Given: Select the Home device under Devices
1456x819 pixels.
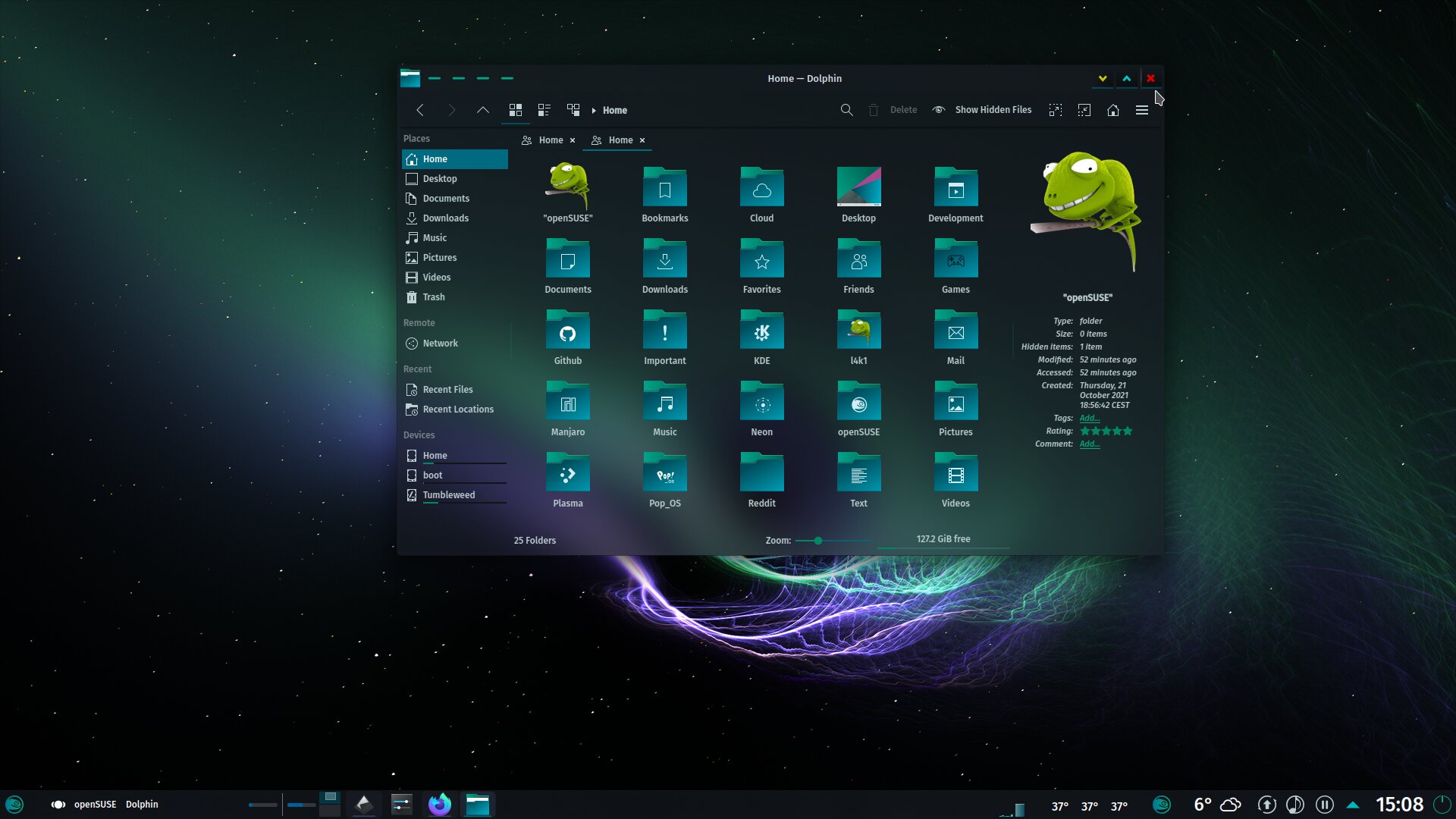Looking at the screenshot, I should [454, 456].
